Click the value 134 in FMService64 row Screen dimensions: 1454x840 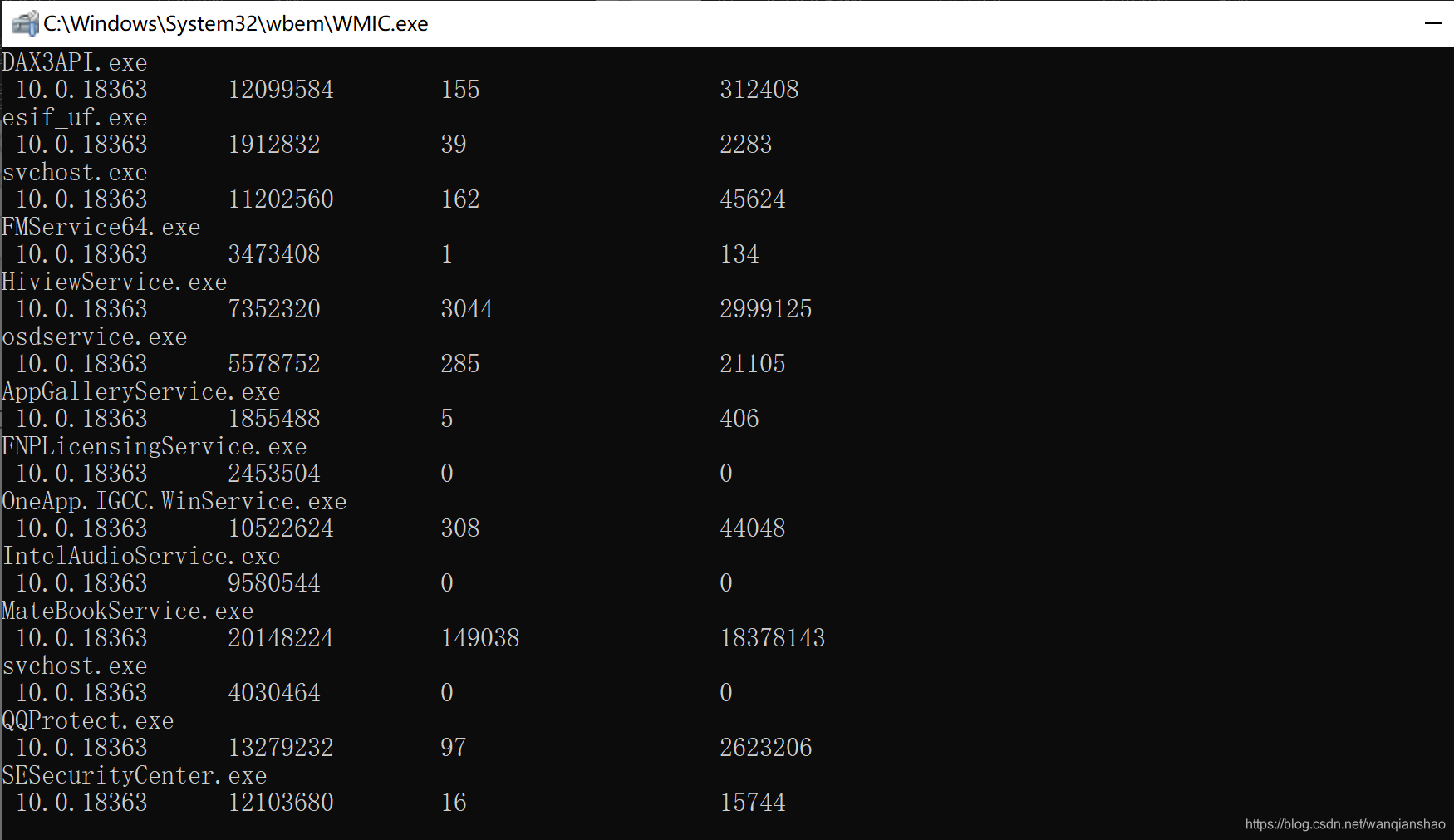pyautogui.click(x=739, y=254)
